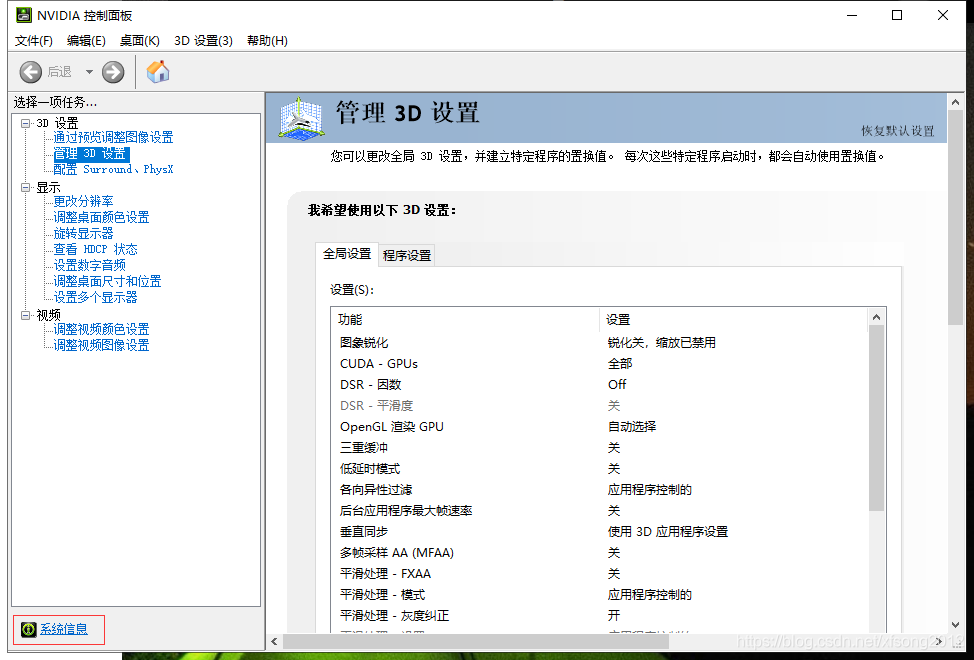Collapse the 显示 tree node
Image resolution: width=974 pixels, height=660 pixels.
[25, 187]
